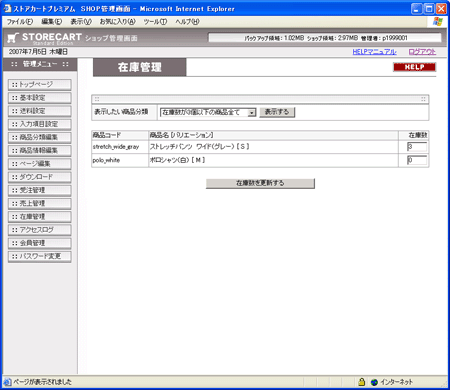The width and height of the screenshot is (450, 390).
Task: Edit stock count for stretch_wide_gray
Action: pyautogui.click(x=417, y=147)
